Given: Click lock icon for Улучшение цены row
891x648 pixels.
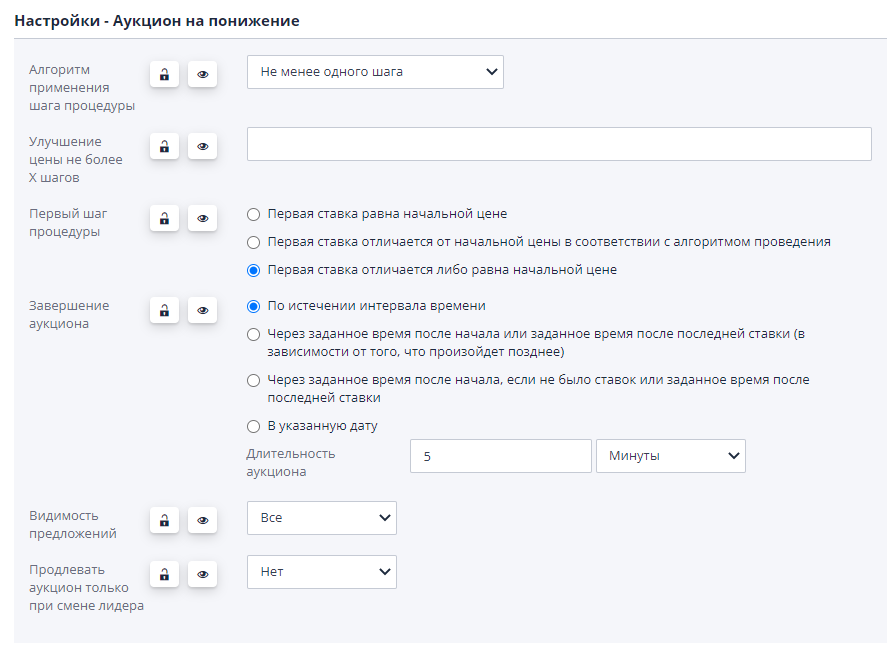Looking at the screenshot, I should 164,146.
